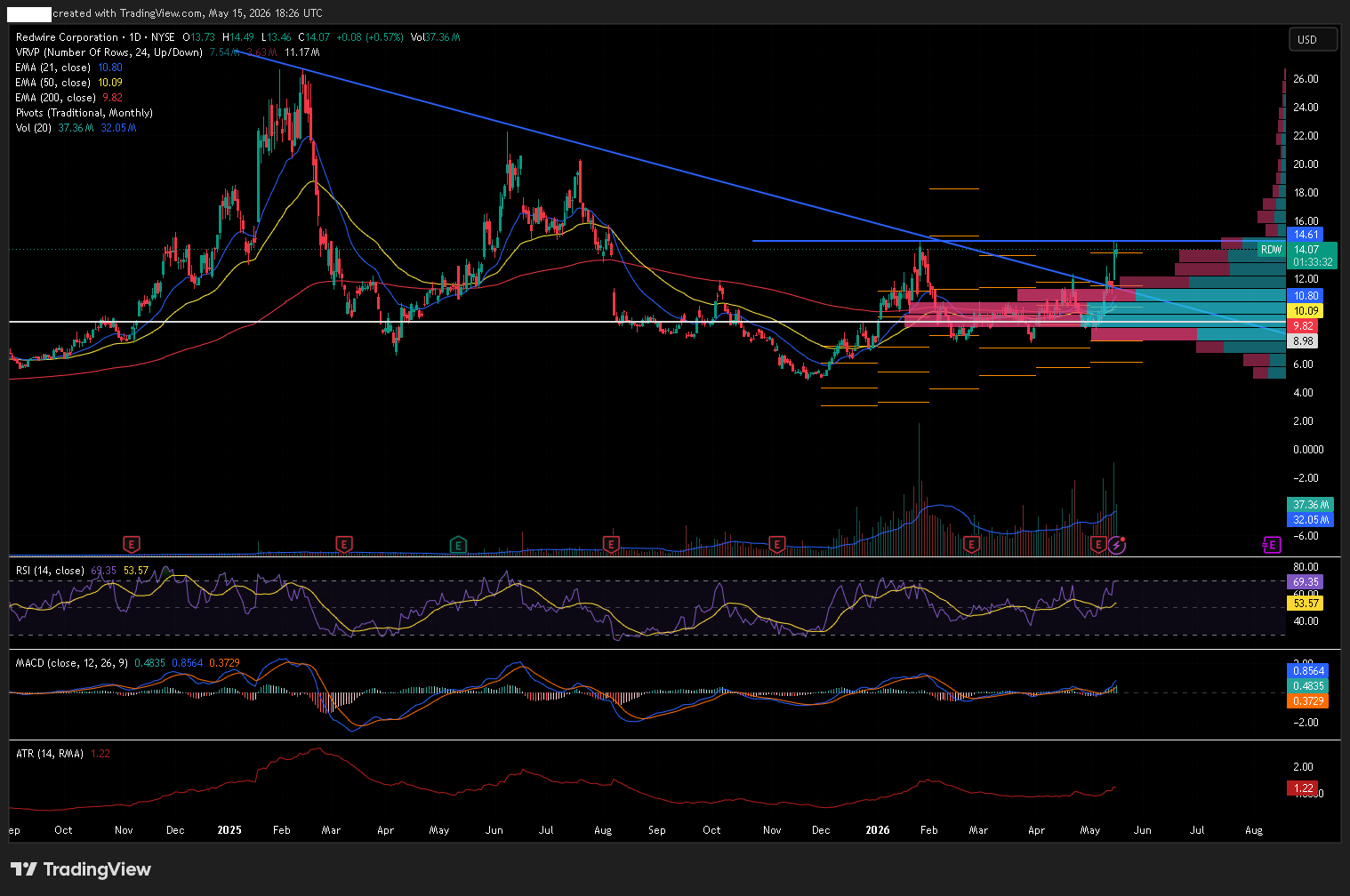
Task: Click the 69.35 RSI value label
Action: click(1306, 582)
